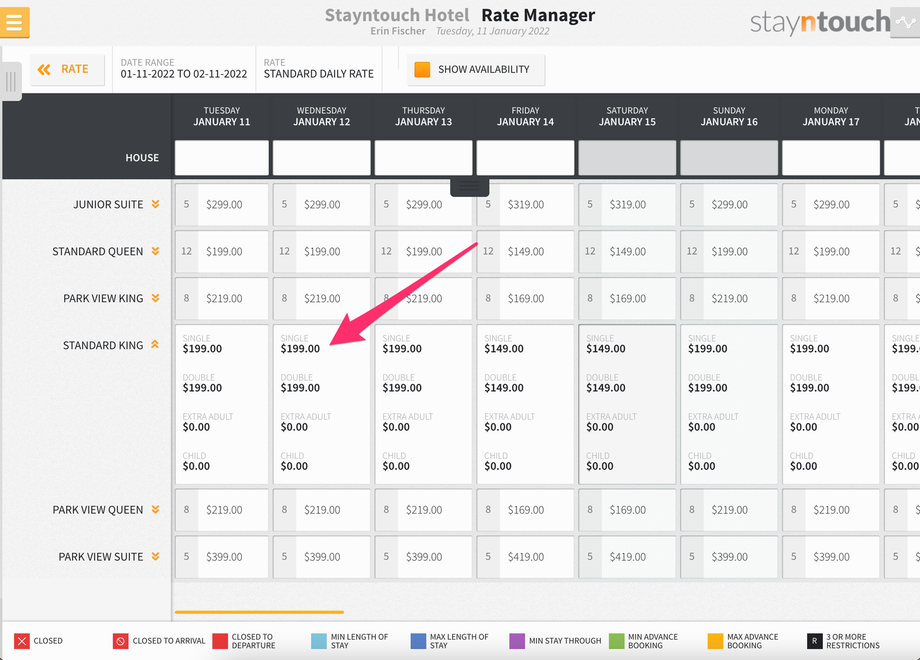Edit Standard King child rate on Saturday

(x=600, y=466)
